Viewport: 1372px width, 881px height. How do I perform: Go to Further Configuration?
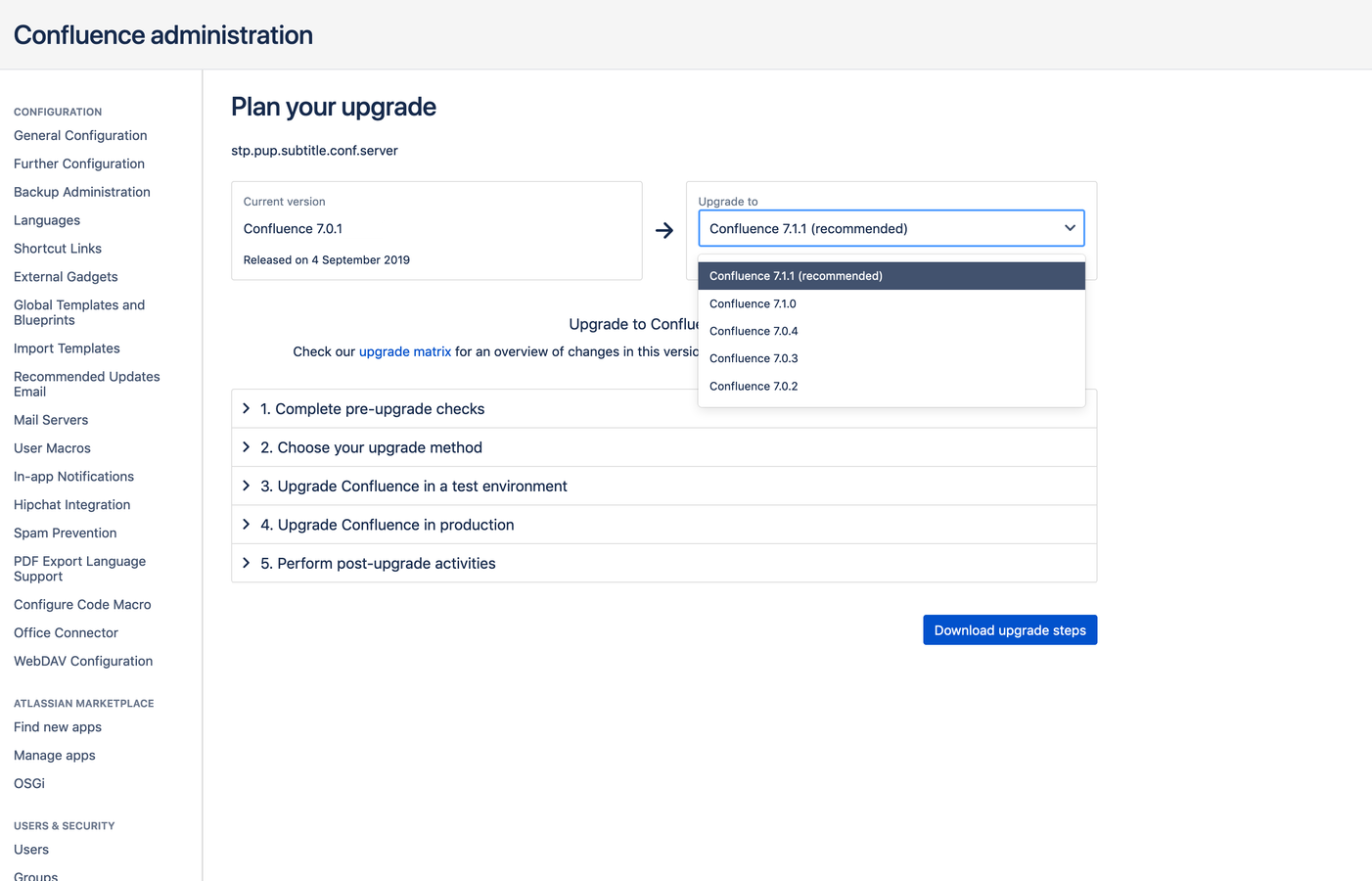79,163
